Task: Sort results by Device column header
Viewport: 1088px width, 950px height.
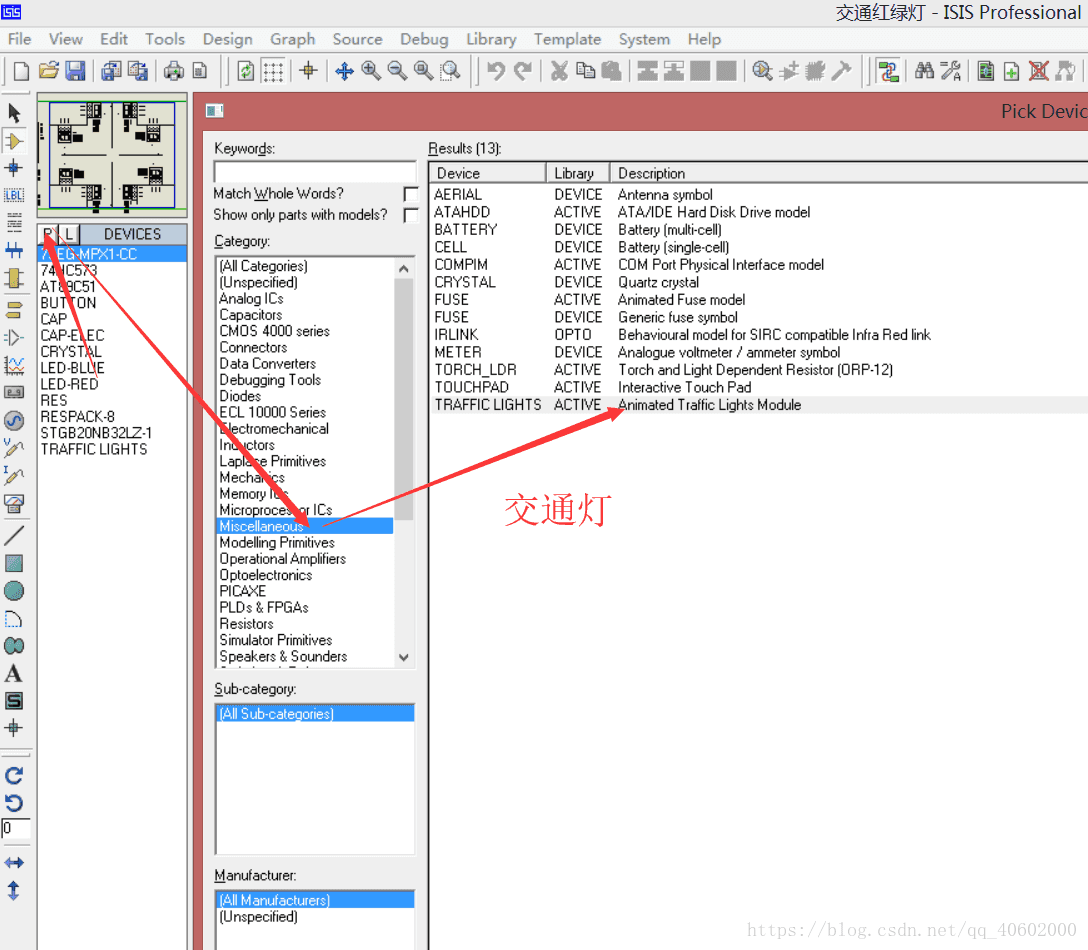Action: 488,173
